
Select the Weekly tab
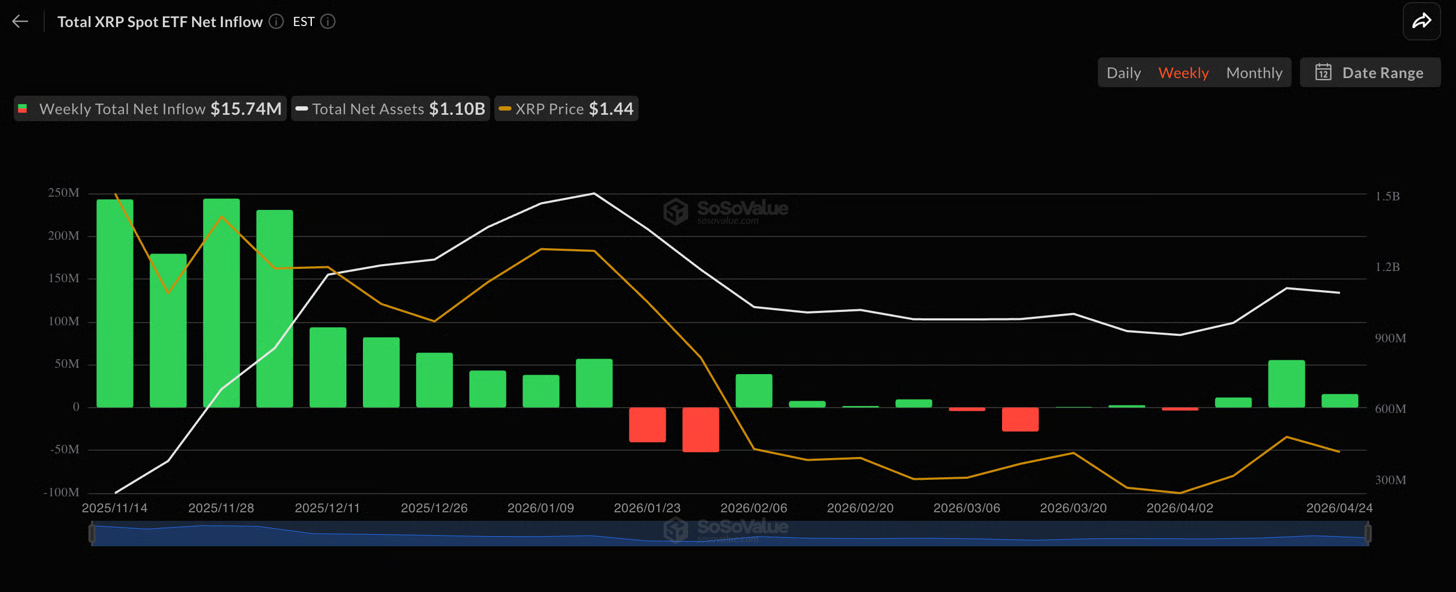pos(1183,72)
